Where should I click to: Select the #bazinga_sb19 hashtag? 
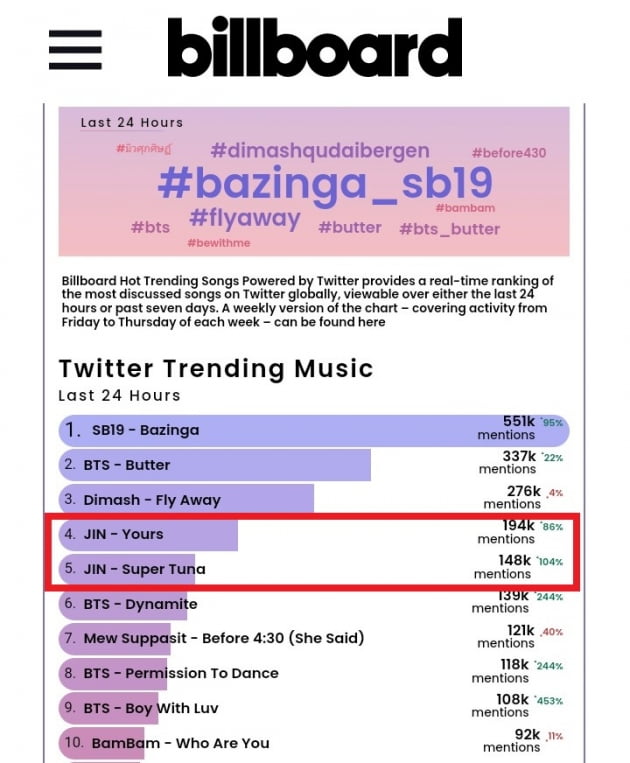(x=325, y=184)
